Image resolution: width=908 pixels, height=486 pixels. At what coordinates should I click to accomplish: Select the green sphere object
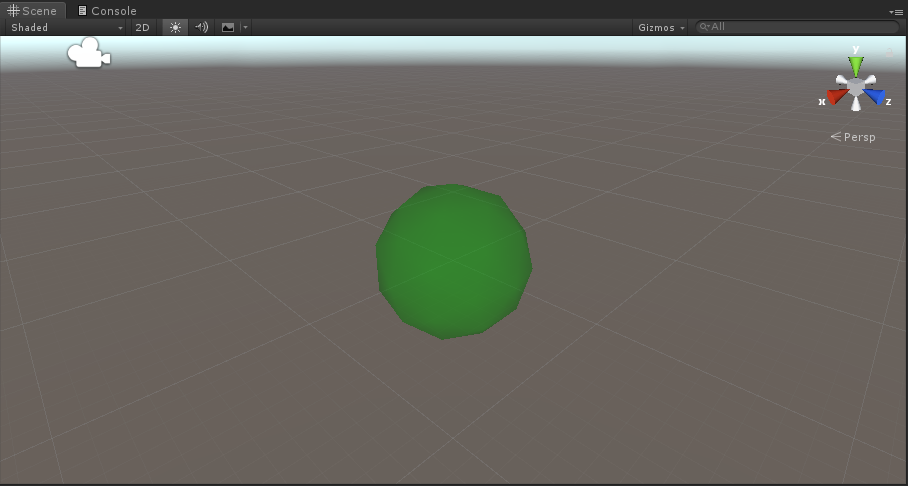point(454,262)
